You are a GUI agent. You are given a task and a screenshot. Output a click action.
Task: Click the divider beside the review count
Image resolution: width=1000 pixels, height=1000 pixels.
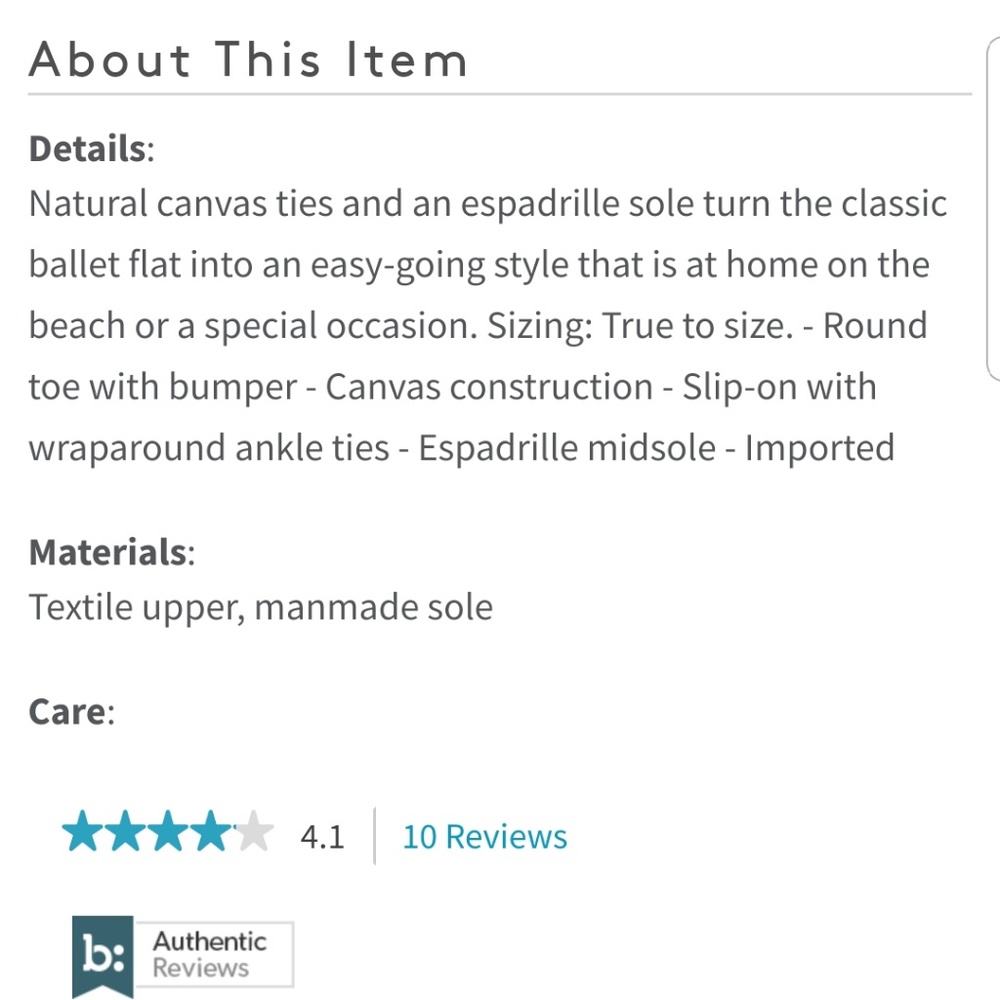point(376,836)
